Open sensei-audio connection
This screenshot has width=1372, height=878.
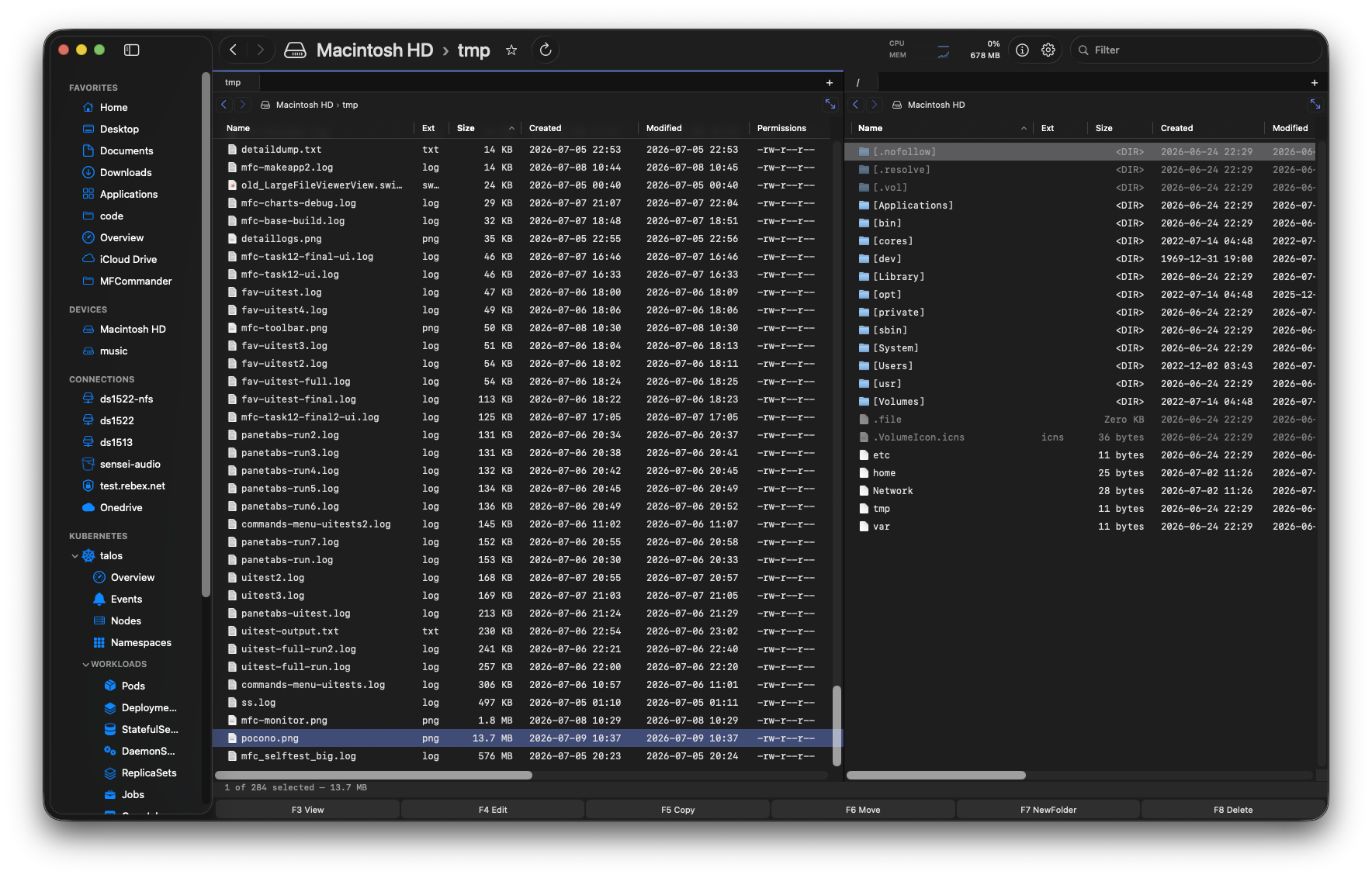[130, 464]
